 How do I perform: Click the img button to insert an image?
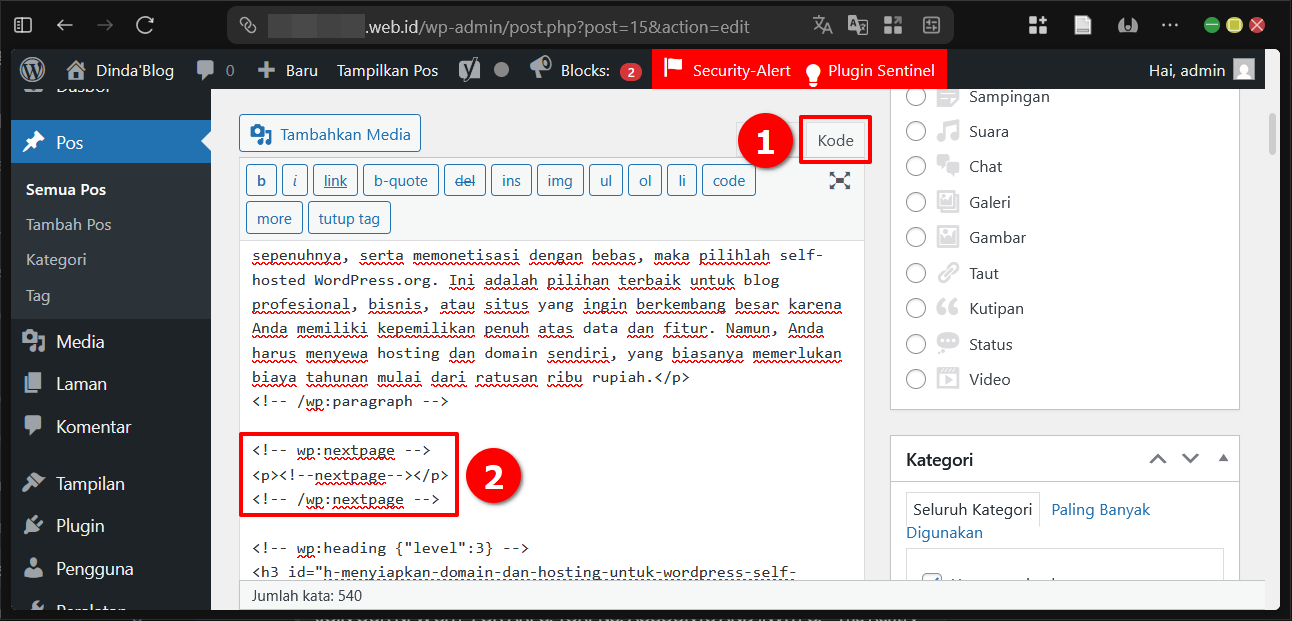pyautogui.click(x=559, y=179)
